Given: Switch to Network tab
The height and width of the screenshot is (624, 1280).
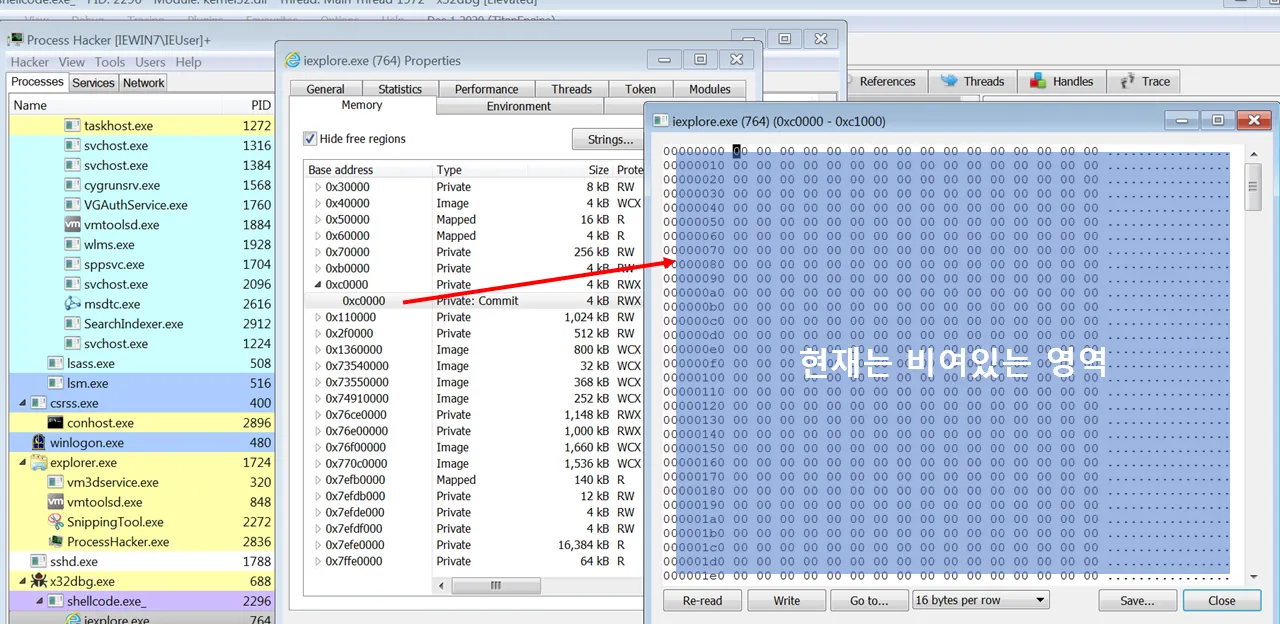Looking at the screenshot, I should [143, 83].
